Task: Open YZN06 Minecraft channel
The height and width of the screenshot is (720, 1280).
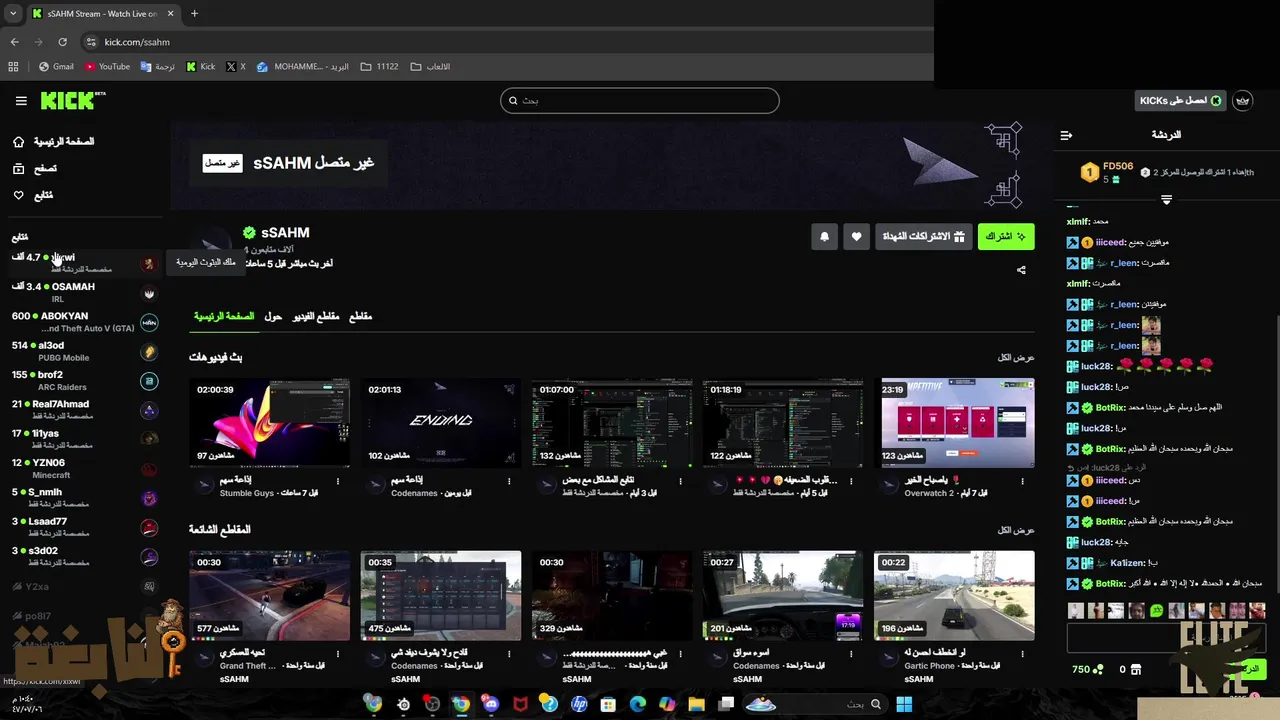Action: point(85,468)
